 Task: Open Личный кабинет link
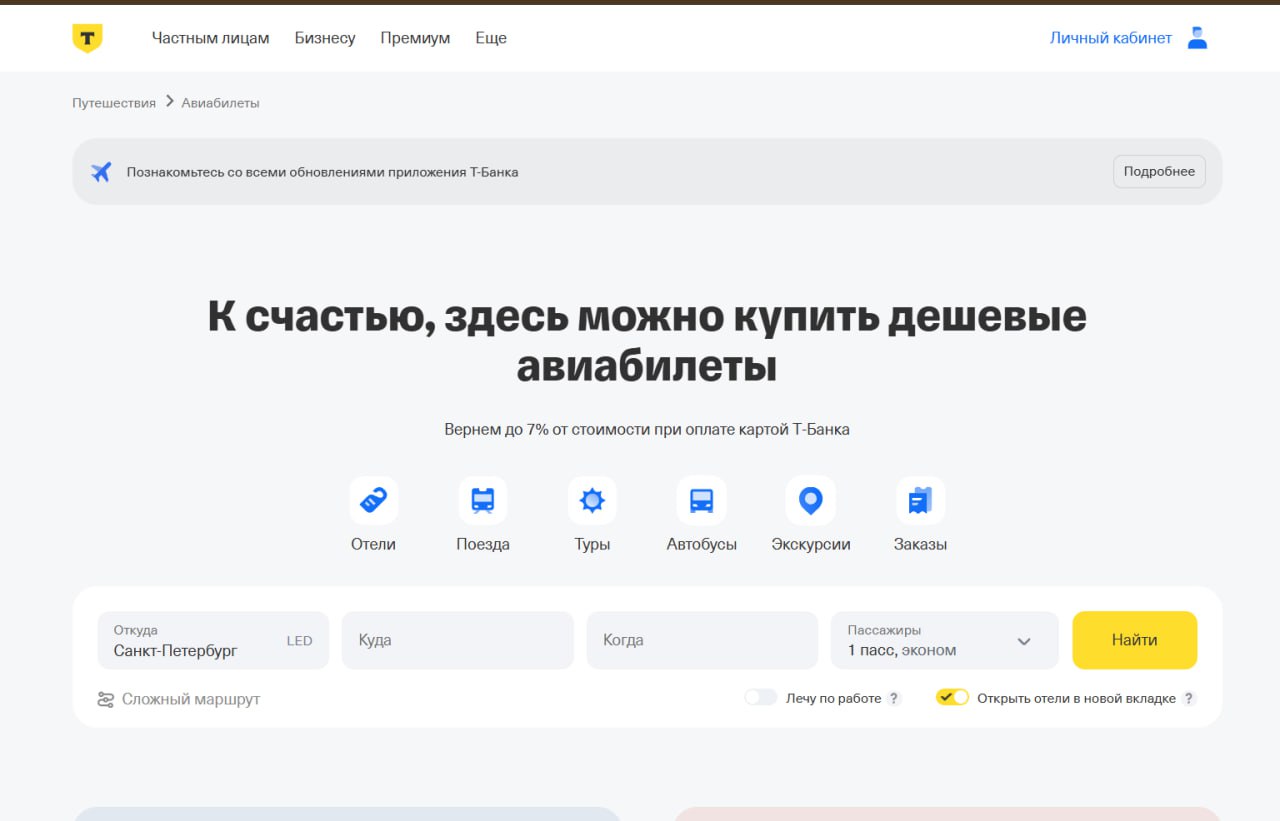(1111, 38)
